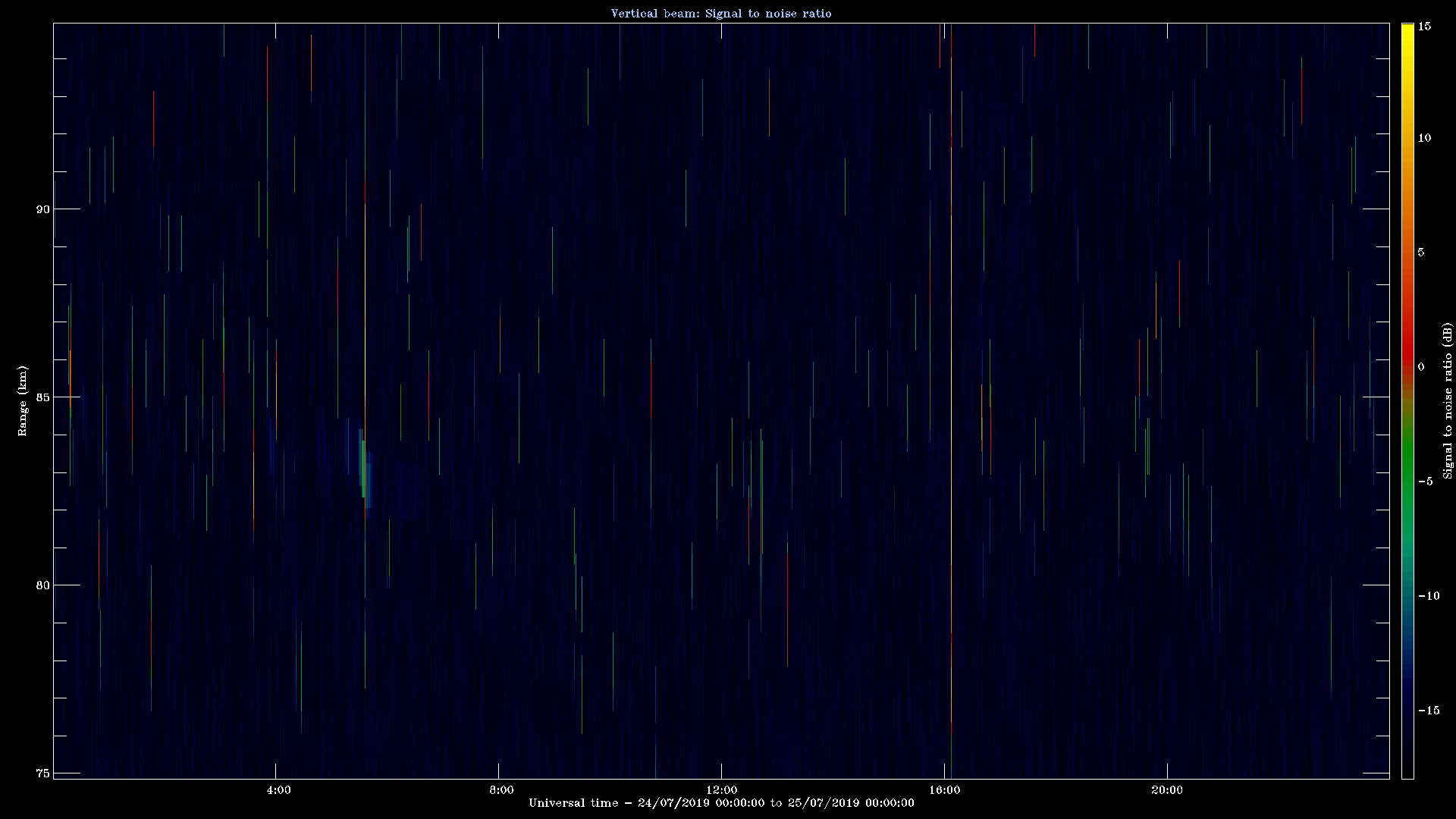Click the -10 dB colorbar value
This screenshot has width=1456, height=819.
pos(1428,595)
